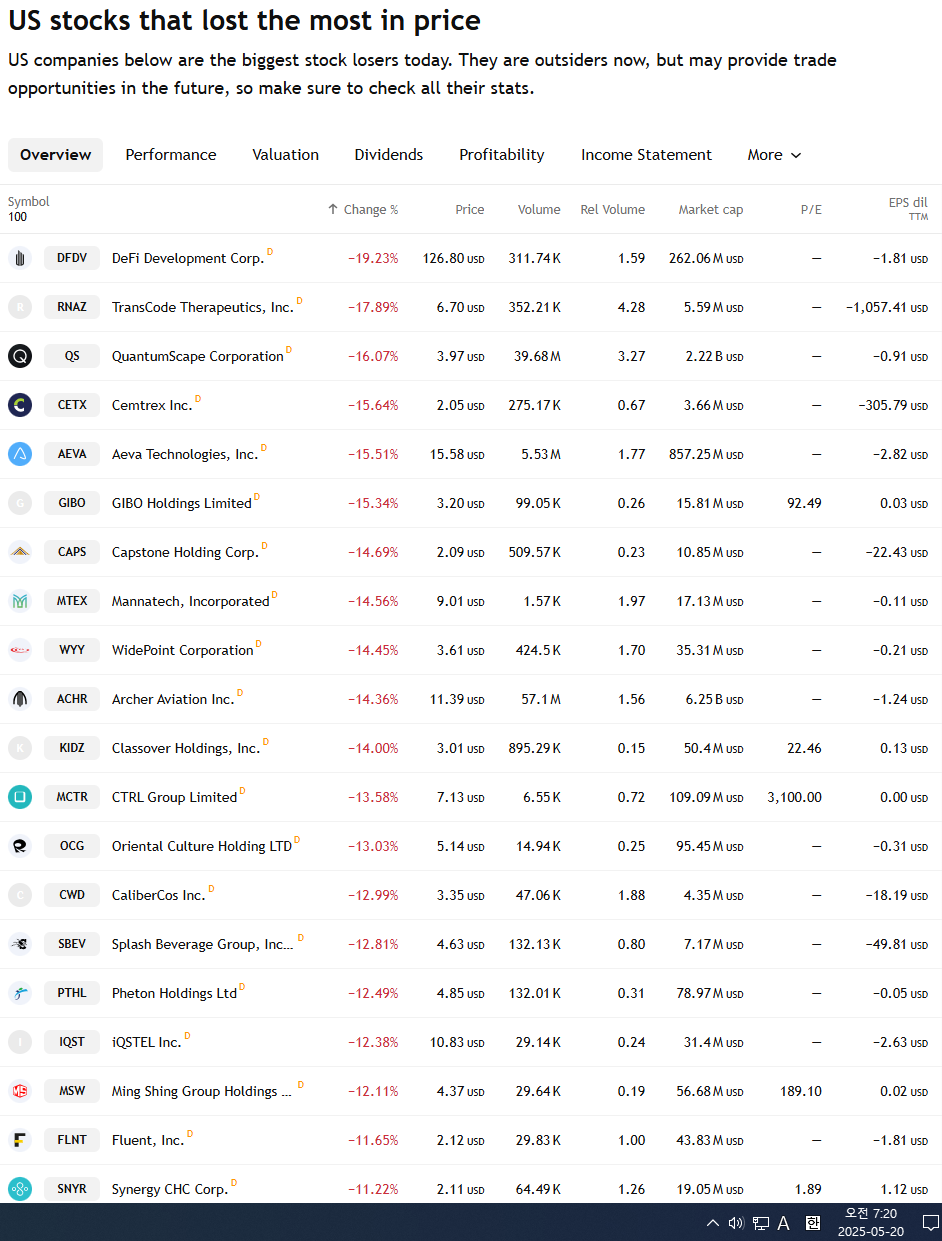This screenshot has width=942, height=1241.
Task: Open the QS ticker link
Action: tap(72, 356)
